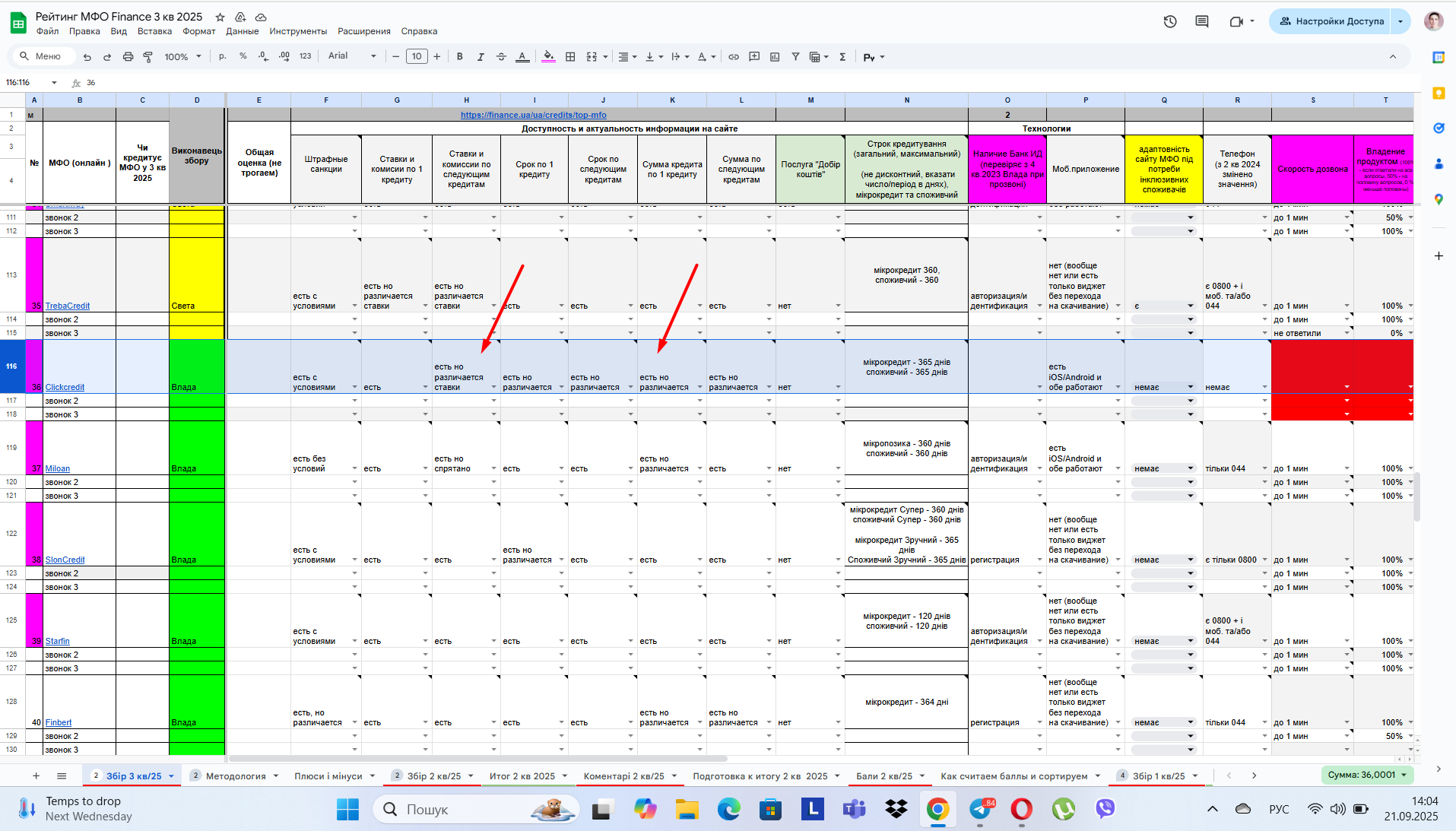The height and width of the screenshot is (831, 1456).
Task: Open the borders tool
Action: pyautogui.click(x=570, y=56)
